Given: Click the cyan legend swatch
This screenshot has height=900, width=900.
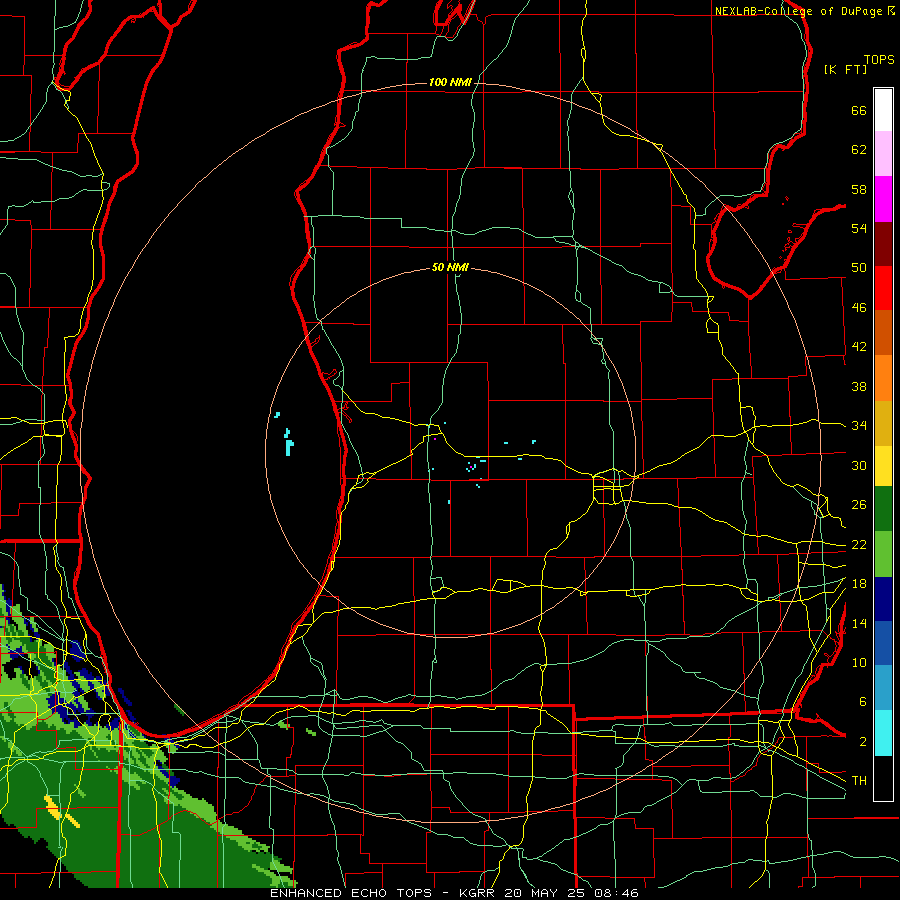Looking at the screenshot, I should pyautogui.click(x=883, y=733).
